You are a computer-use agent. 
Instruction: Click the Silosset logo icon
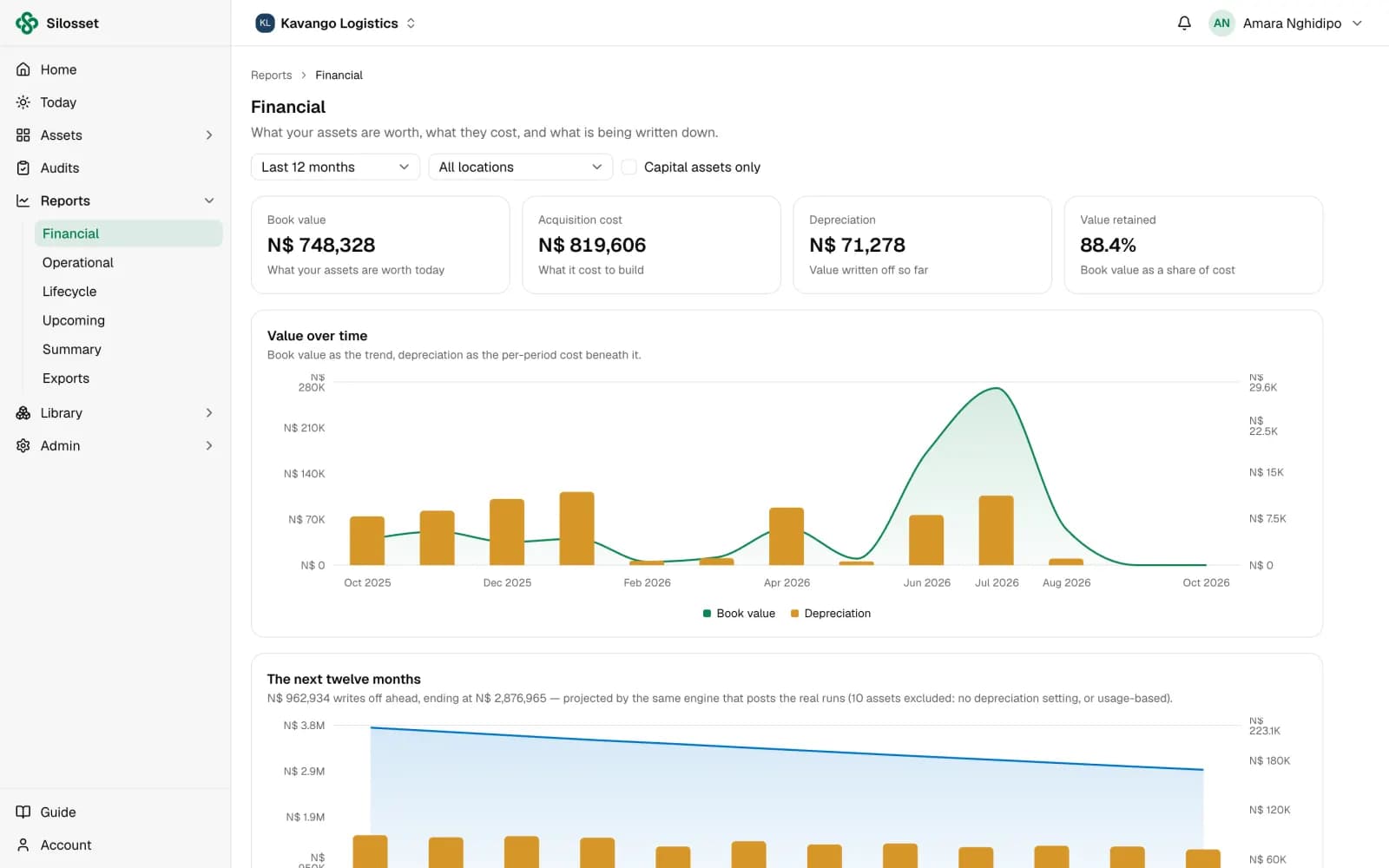pos(27,23)
